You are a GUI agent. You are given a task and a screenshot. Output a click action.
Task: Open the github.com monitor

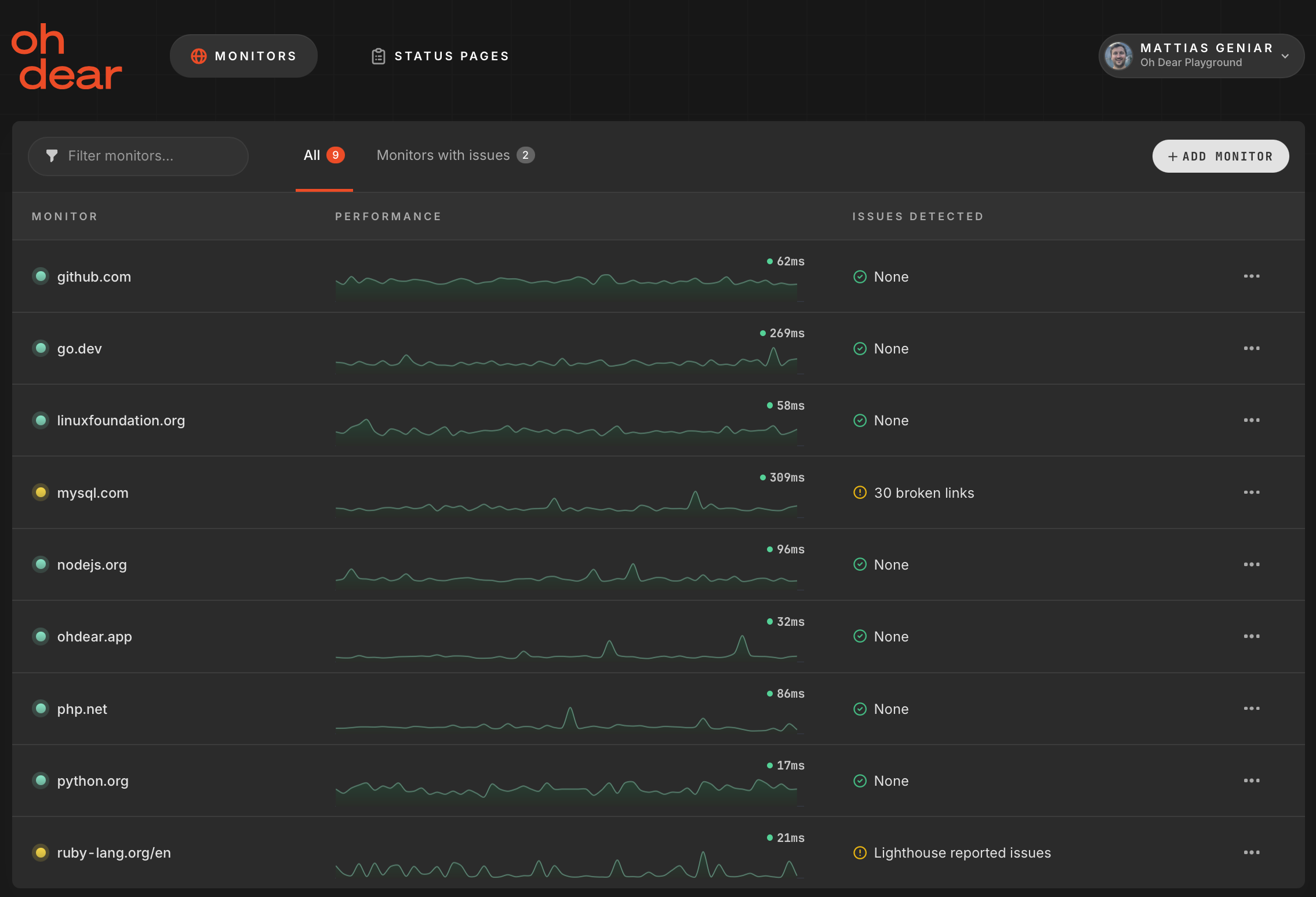tap(94, 276)
